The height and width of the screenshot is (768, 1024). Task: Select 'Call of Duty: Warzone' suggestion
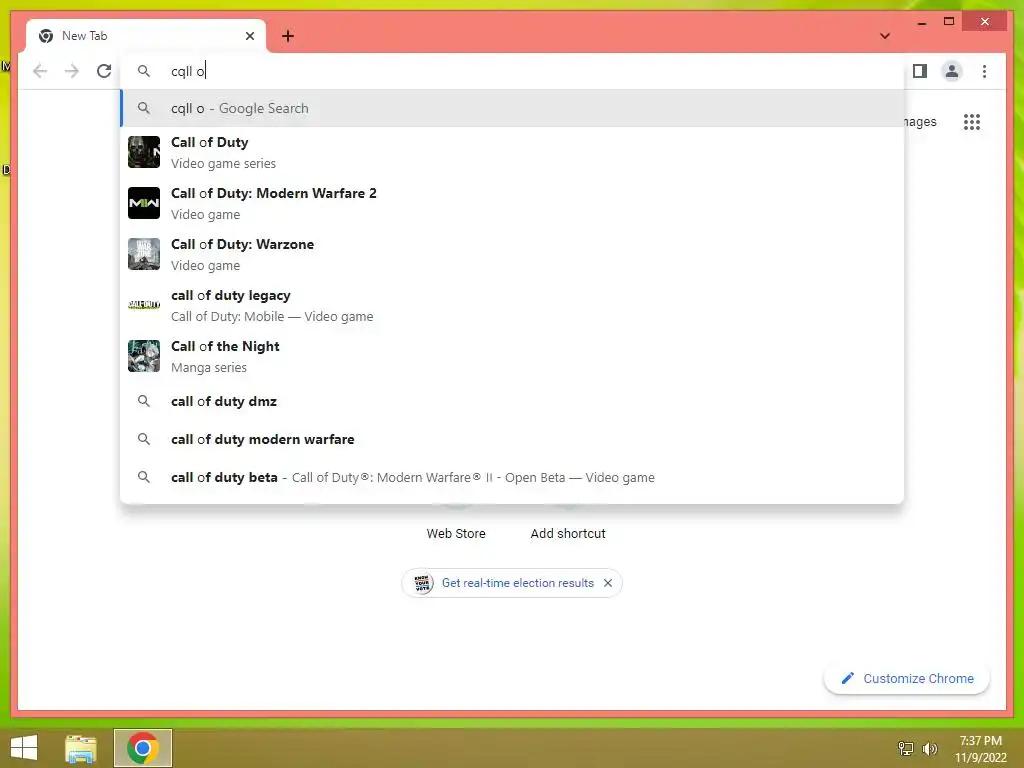pos(513,254)
